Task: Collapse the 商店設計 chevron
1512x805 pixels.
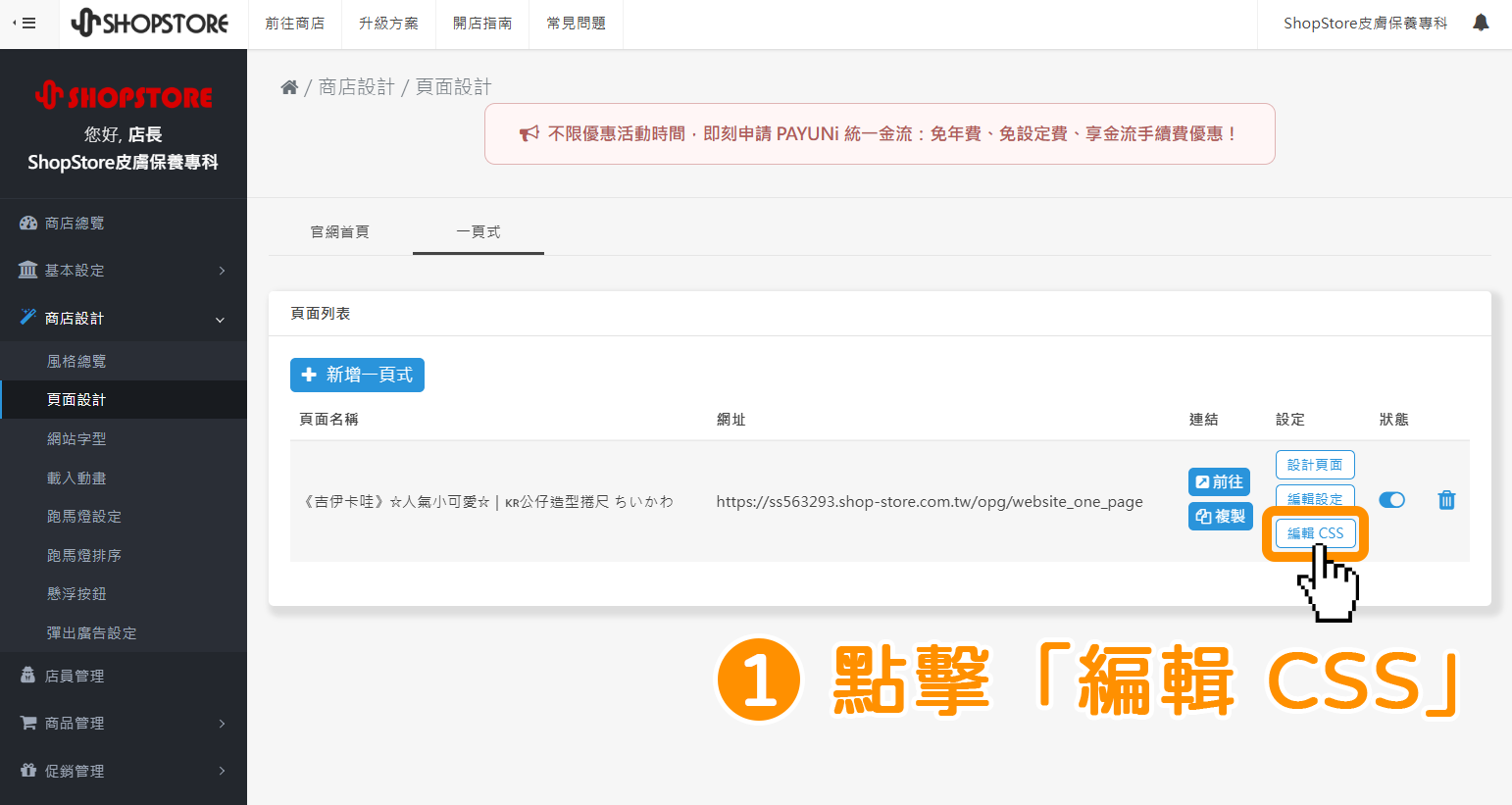Action: click(x=221, y=319)
